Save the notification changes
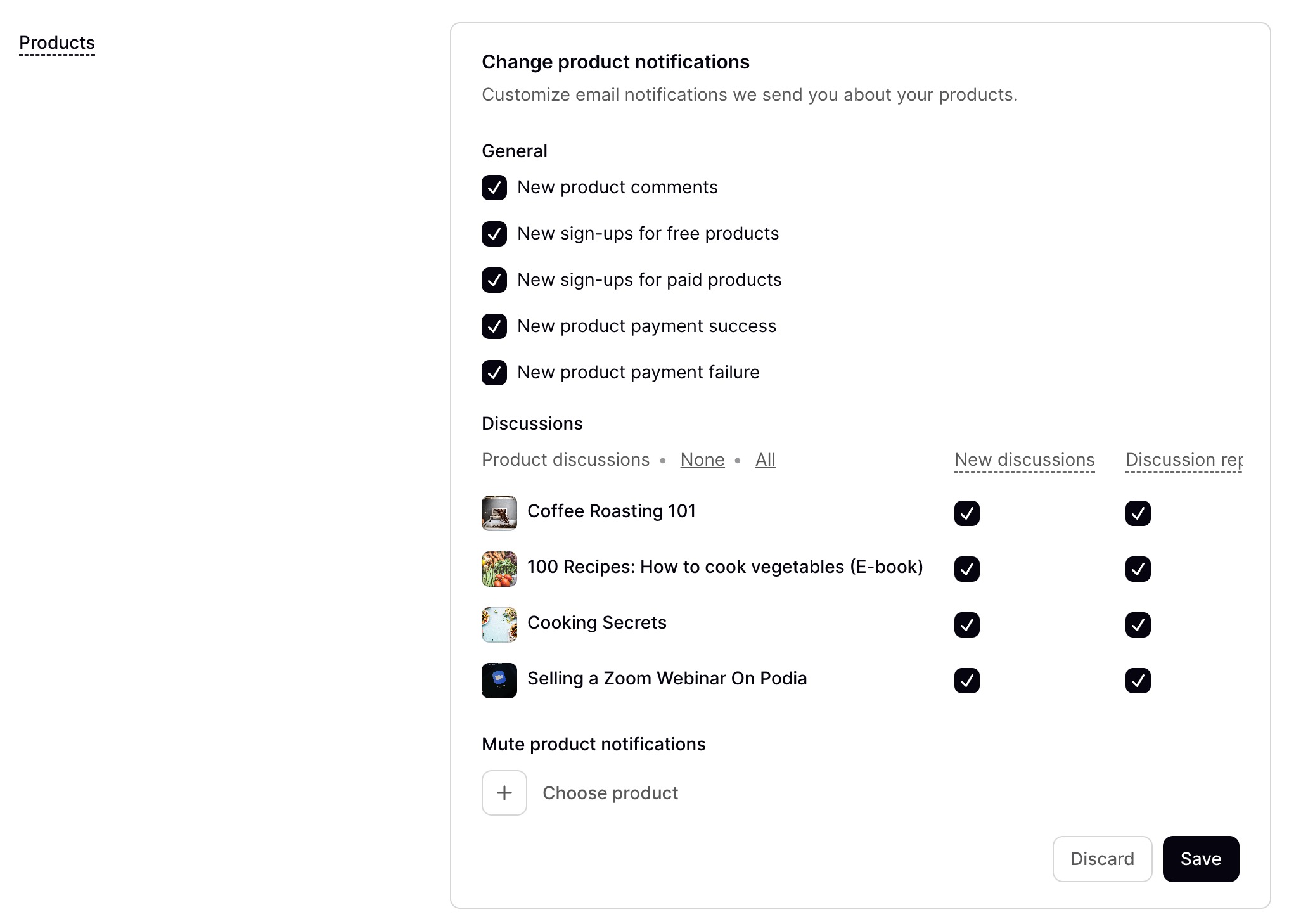1289x924 pixels. pos(1200,859)
